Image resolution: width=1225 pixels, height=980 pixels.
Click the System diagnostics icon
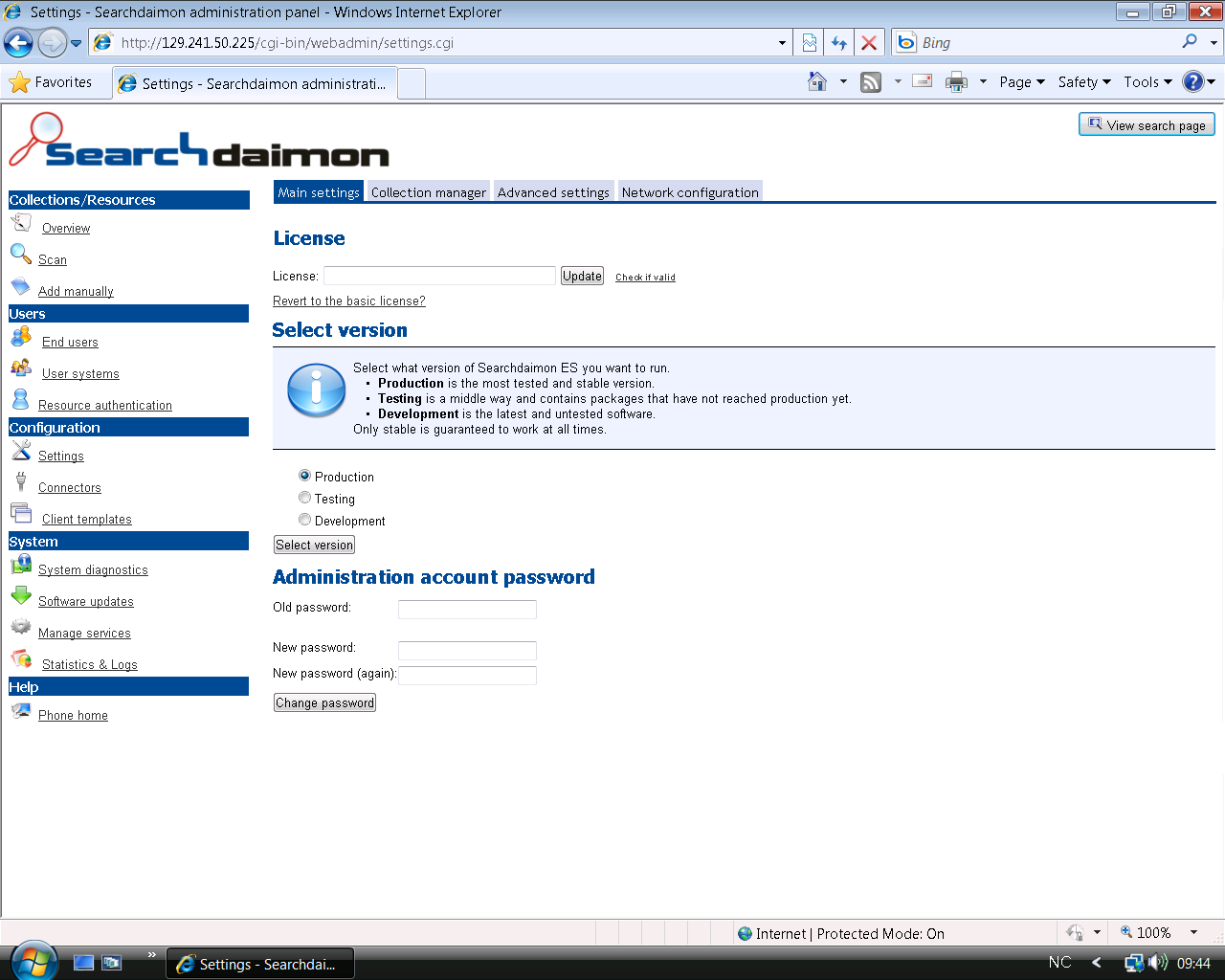[21, 564]
